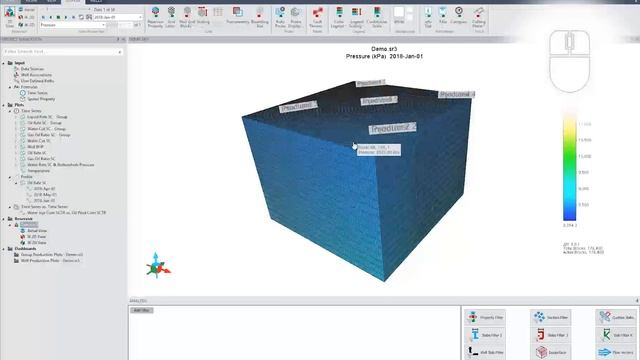Add a Well Slab Filter

pyautogui.click(x=485, y=352)
